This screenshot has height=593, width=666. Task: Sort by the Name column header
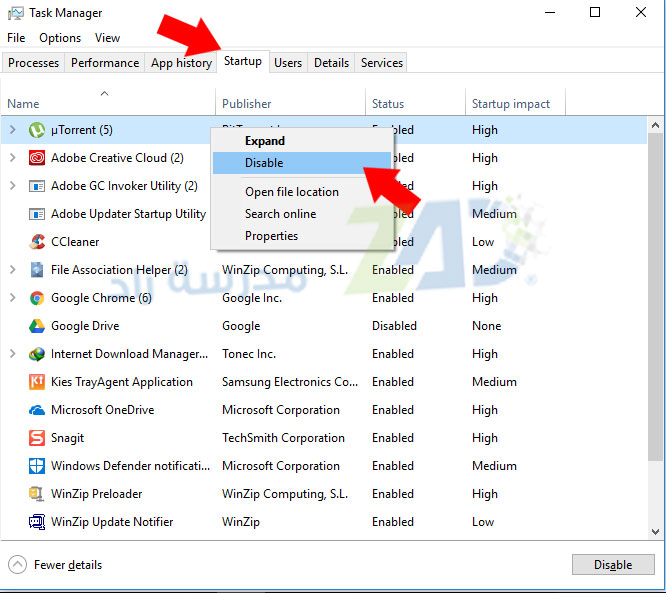(x=108, y=102)
